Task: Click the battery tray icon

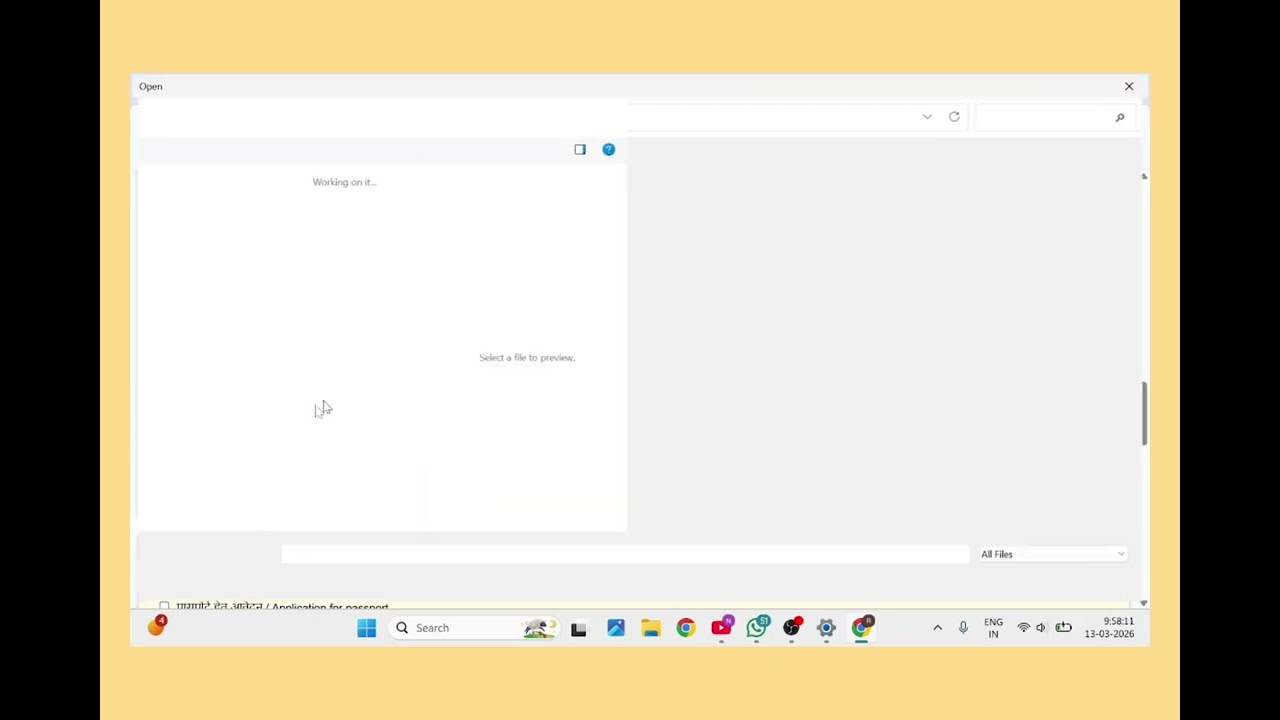Action: (x=1063, y=628)
